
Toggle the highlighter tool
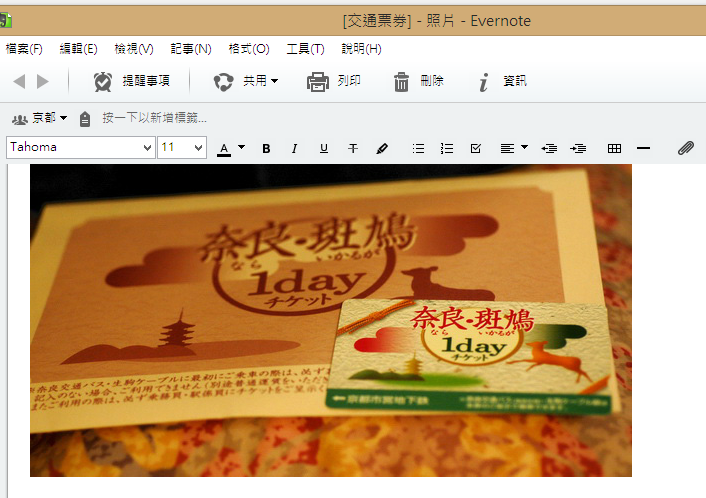(x=382, y=149)
